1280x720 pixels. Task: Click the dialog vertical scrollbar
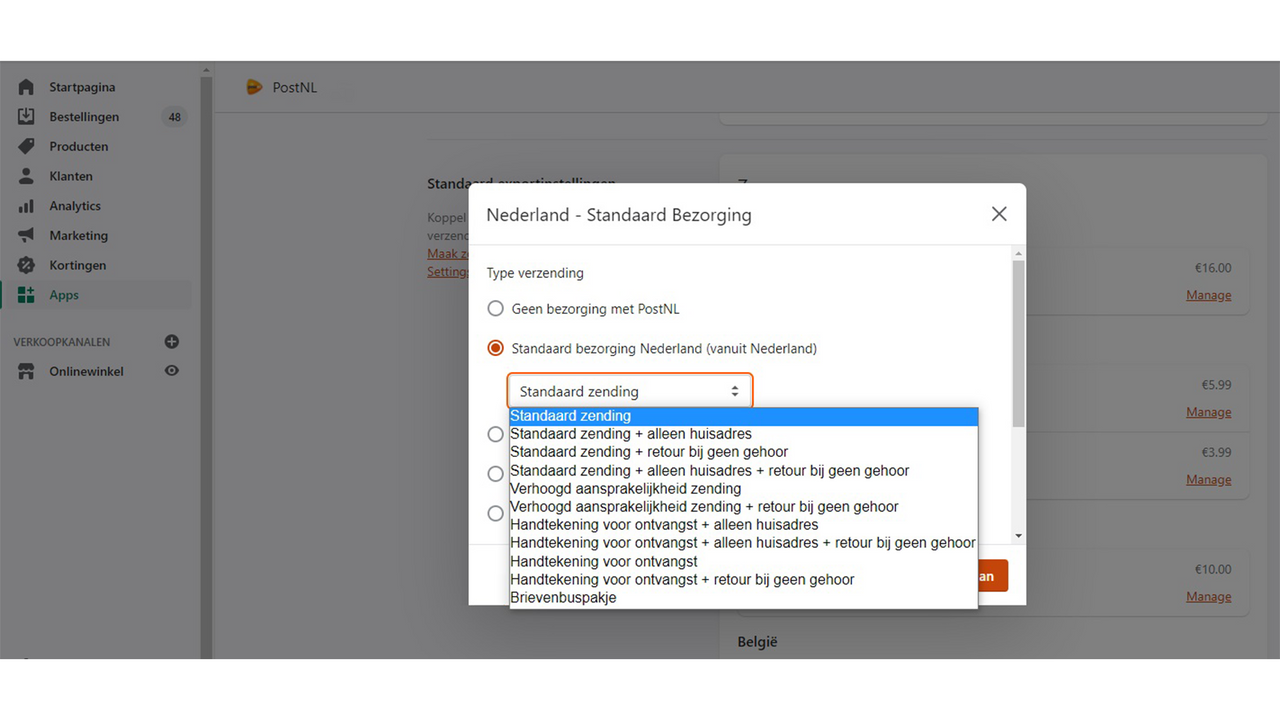point(1018,343)
